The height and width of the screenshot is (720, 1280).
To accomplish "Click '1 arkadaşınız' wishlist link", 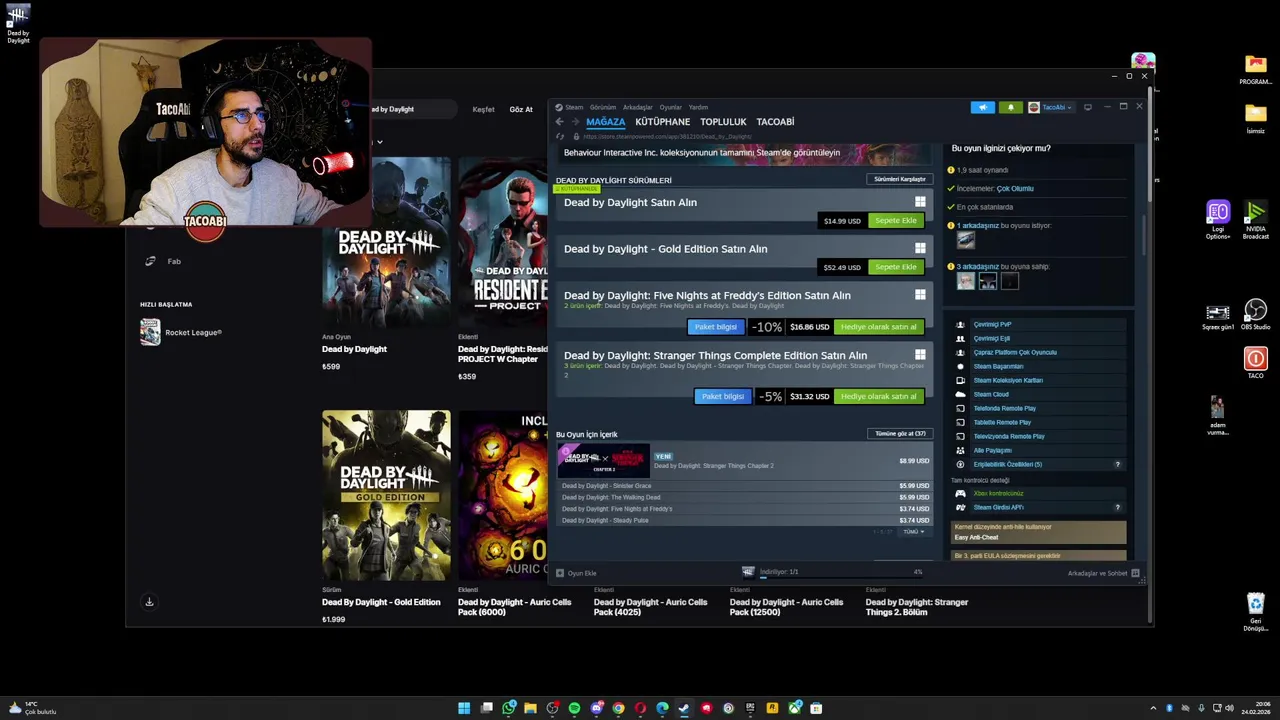I will (x=977, y=226).
